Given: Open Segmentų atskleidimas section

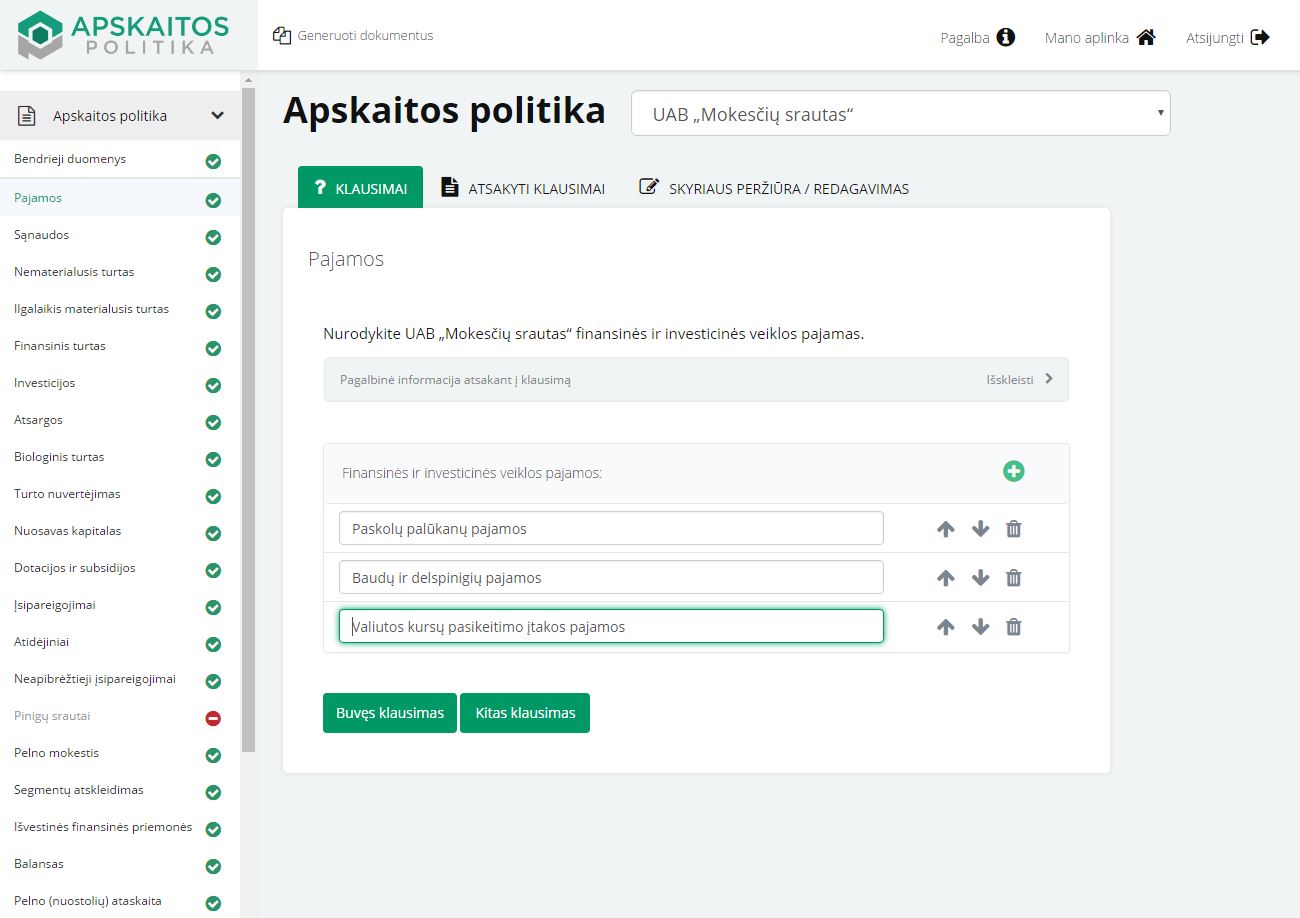Looking at the screenshot, I should (x=79, y=790).
